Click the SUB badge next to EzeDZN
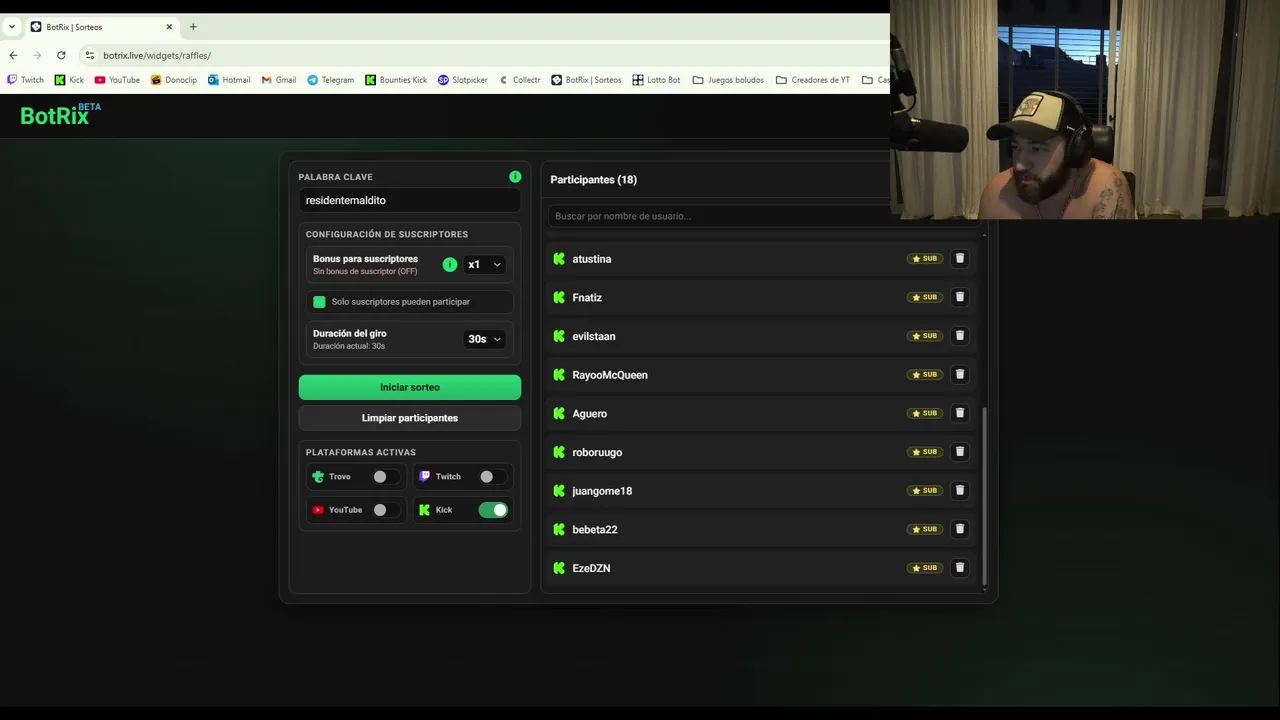This screenshot has height=720, width=1280. 925,568
